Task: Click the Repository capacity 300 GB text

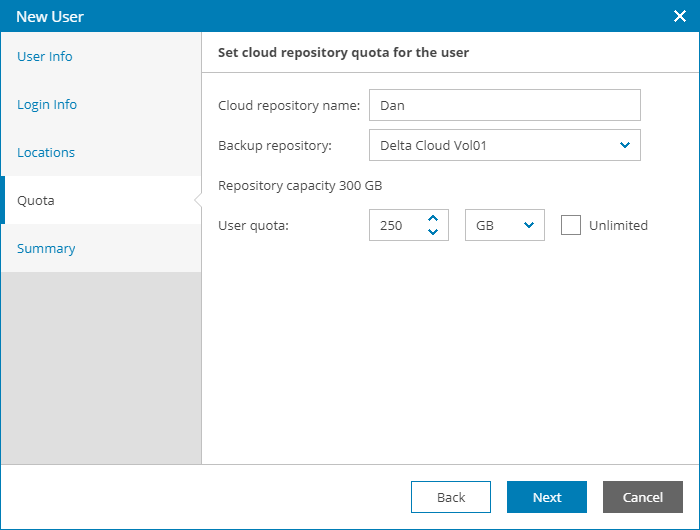Action: click(x=300, y=185)
